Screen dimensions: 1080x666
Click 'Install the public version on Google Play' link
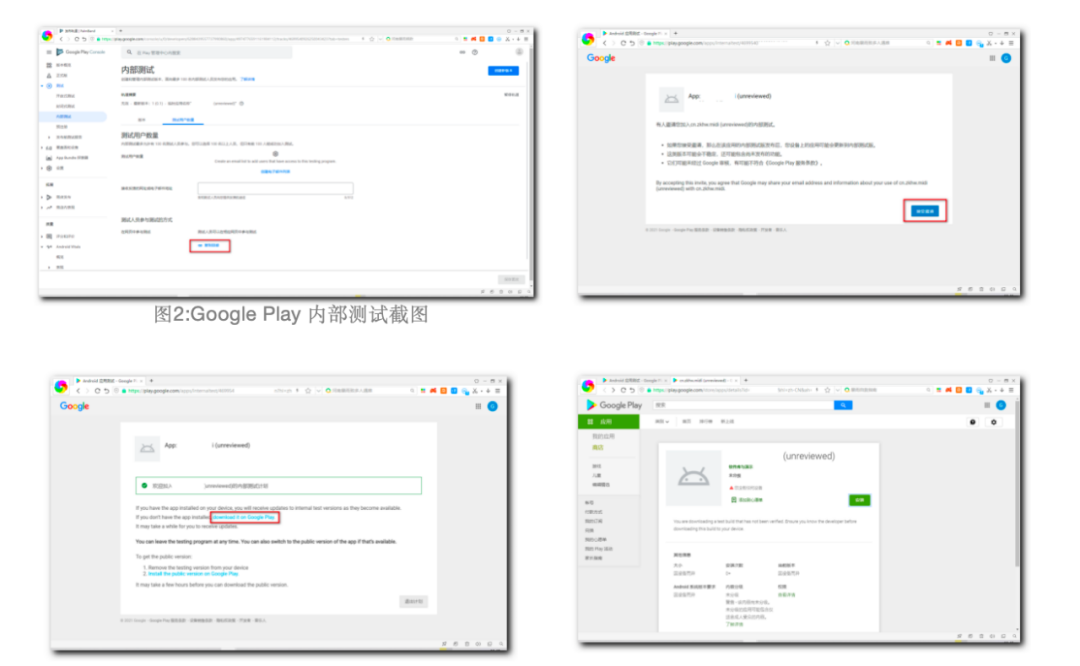(x=194, y=574)
